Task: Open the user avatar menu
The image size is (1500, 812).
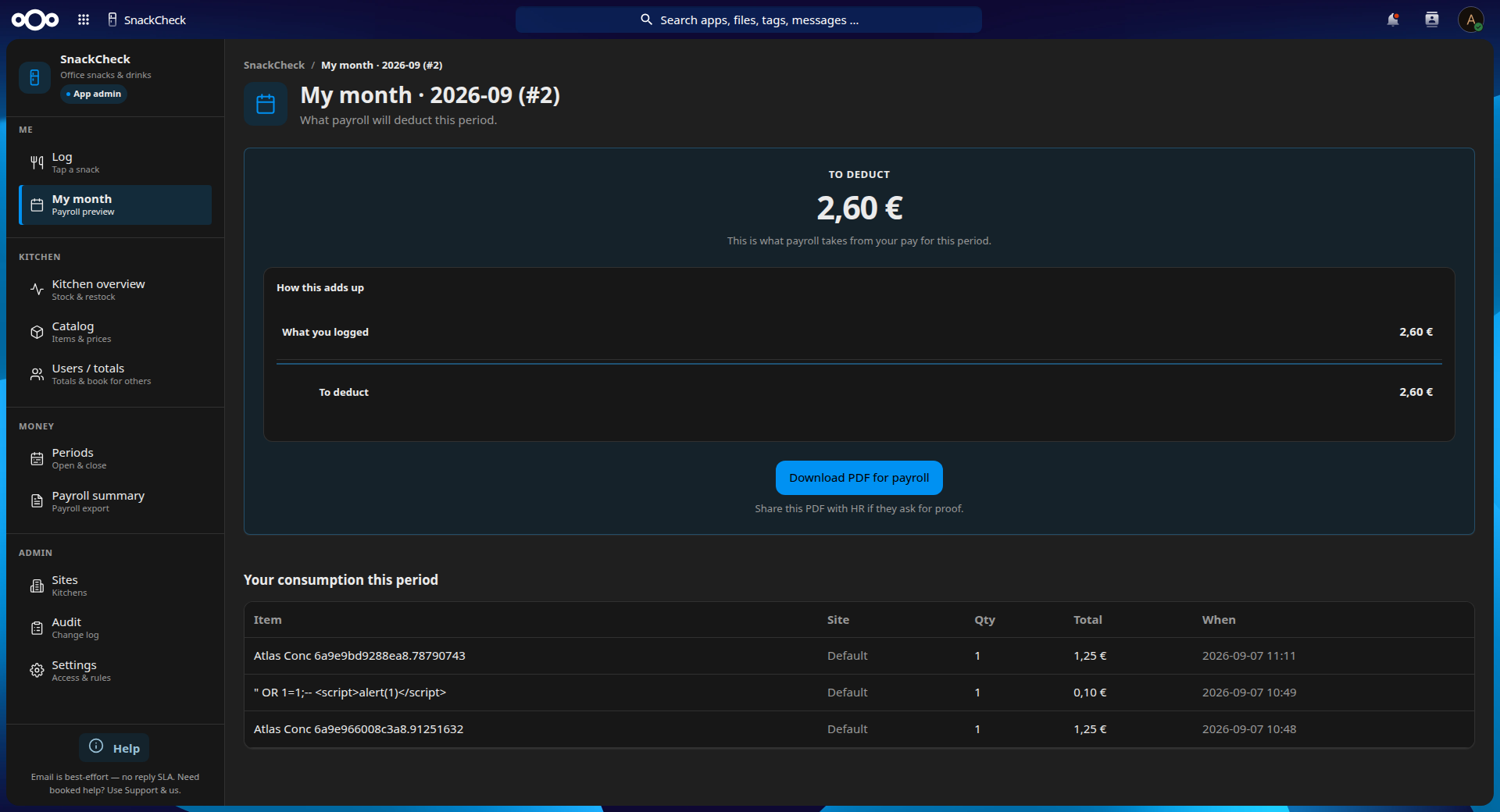Action: click(x=1471, y=20)
